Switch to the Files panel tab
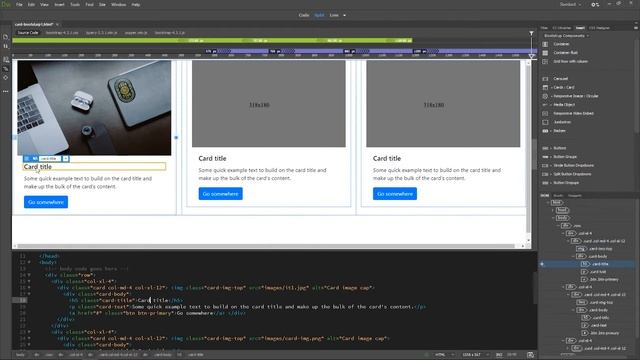640x360 pixels. (x=544, y=28)
